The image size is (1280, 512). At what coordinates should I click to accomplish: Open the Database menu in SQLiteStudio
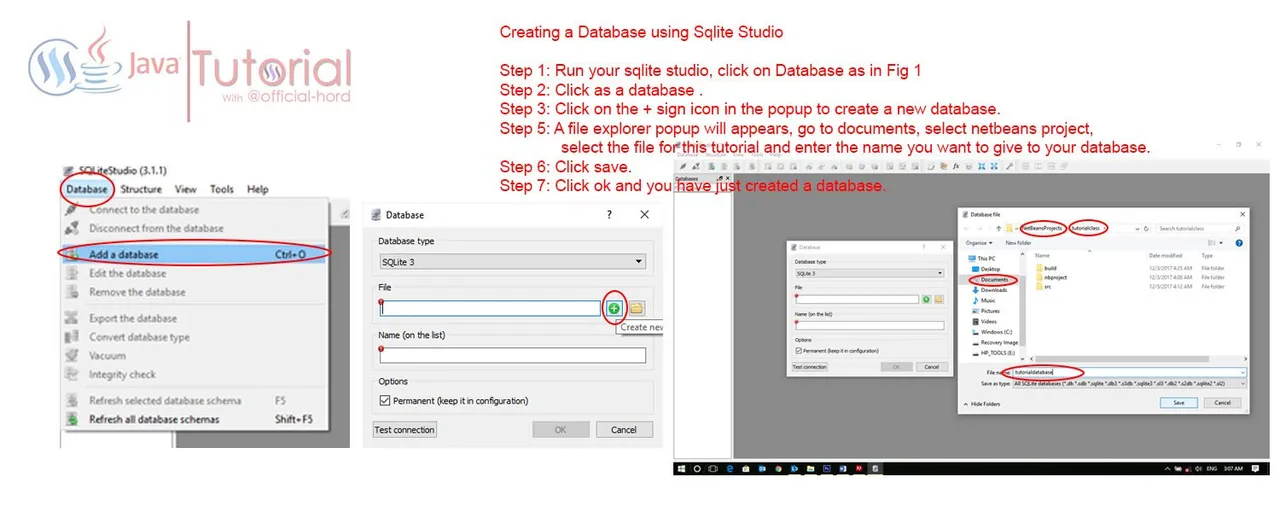(x=86, y=189)
